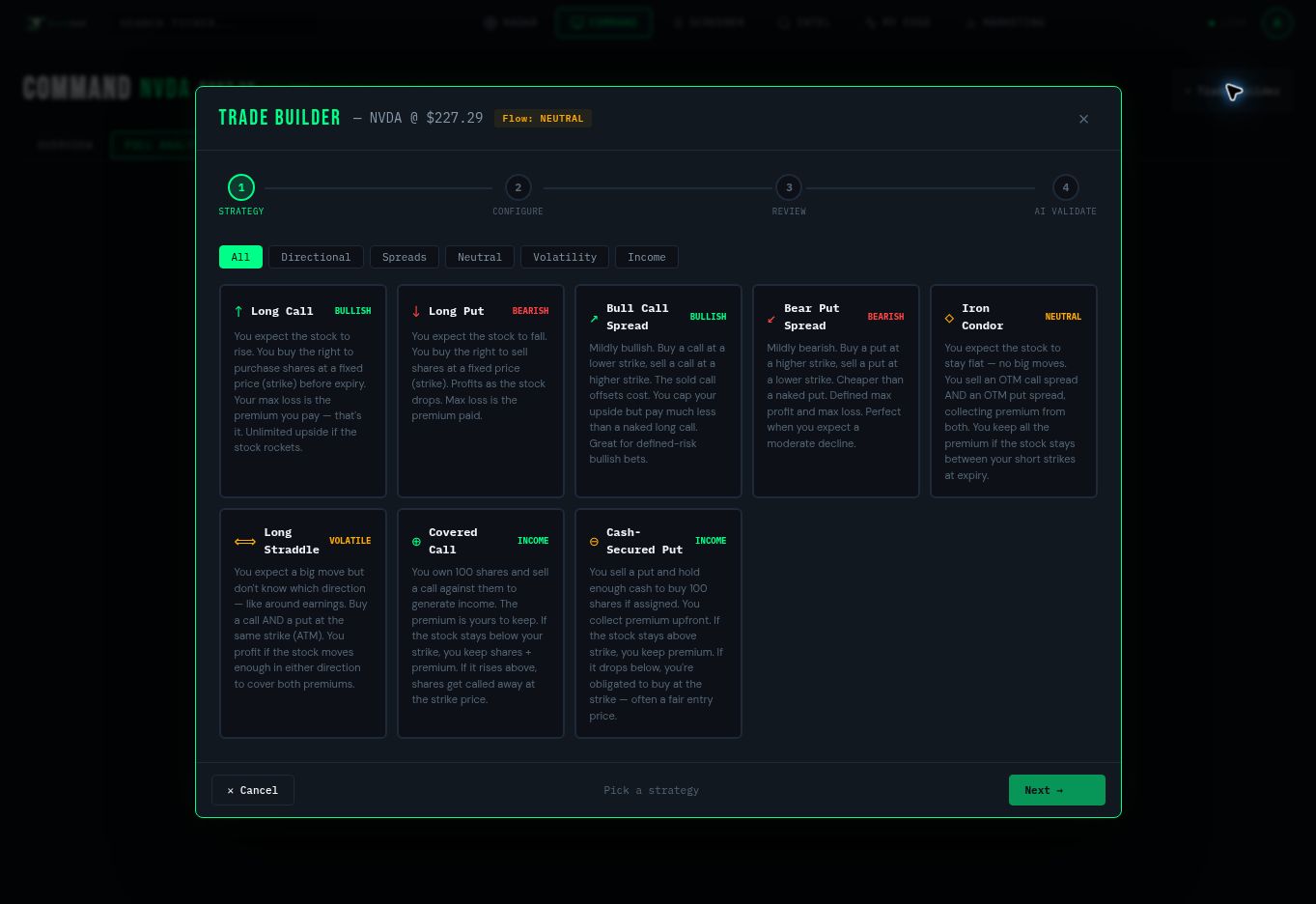Viewport: 1316px width, 904px height.
Task: Filter strategies by Neutral
Action: 480,257
